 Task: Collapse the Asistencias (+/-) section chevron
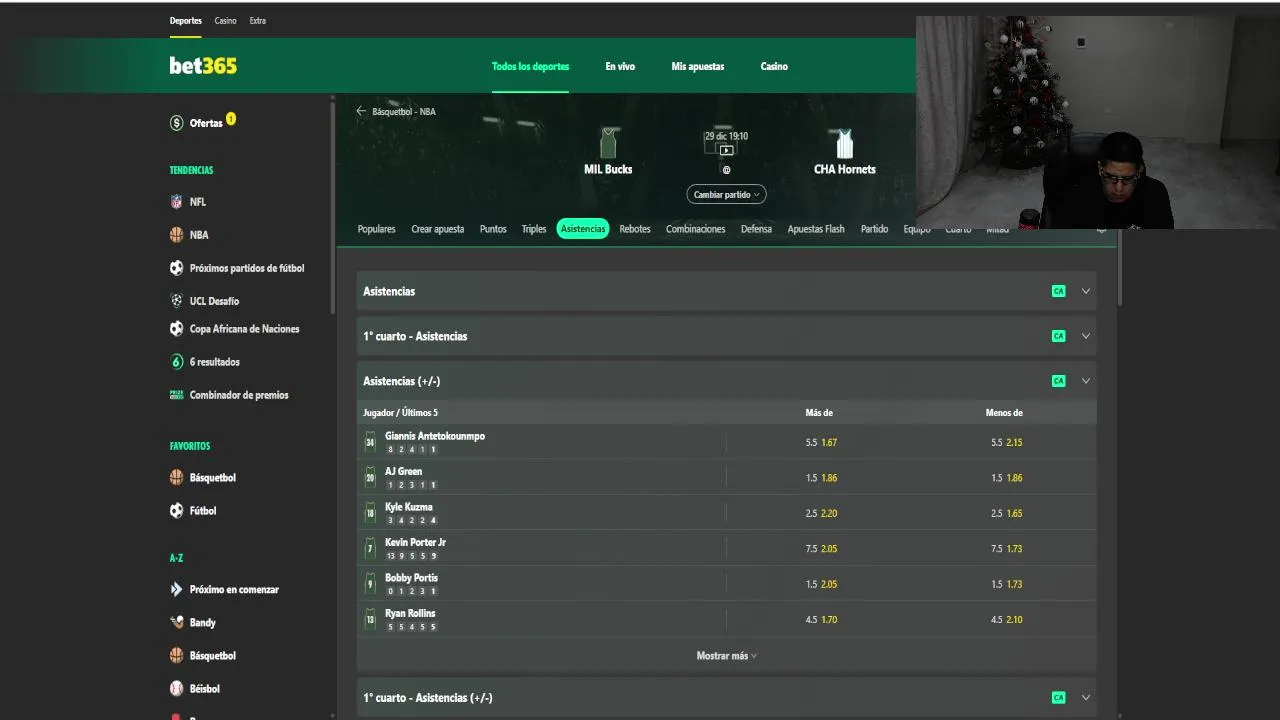click(x=1086, y=381)
